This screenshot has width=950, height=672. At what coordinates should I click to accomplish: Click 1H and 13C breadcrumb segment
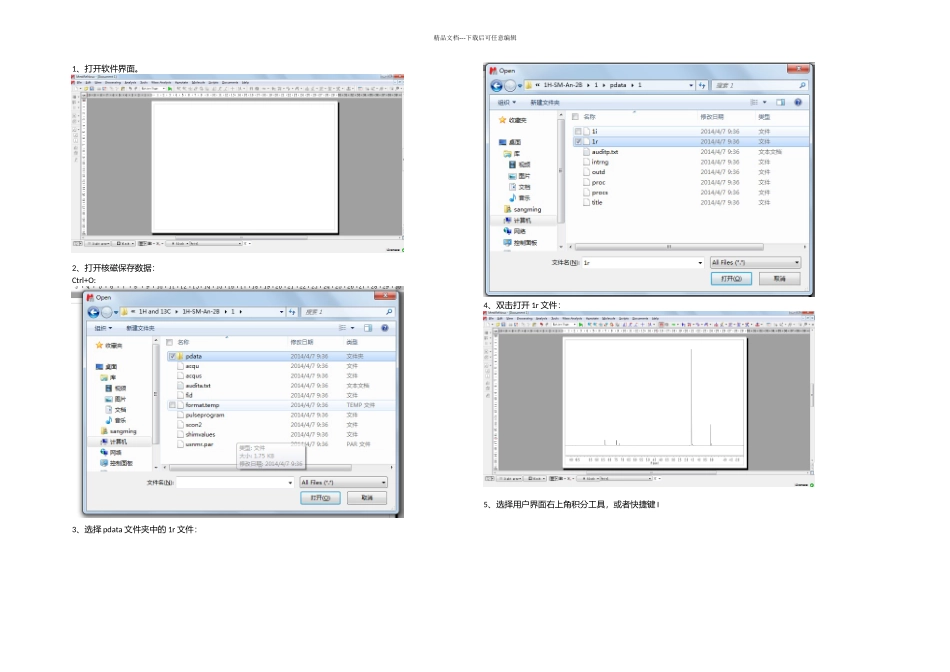(x=155, y=311)
